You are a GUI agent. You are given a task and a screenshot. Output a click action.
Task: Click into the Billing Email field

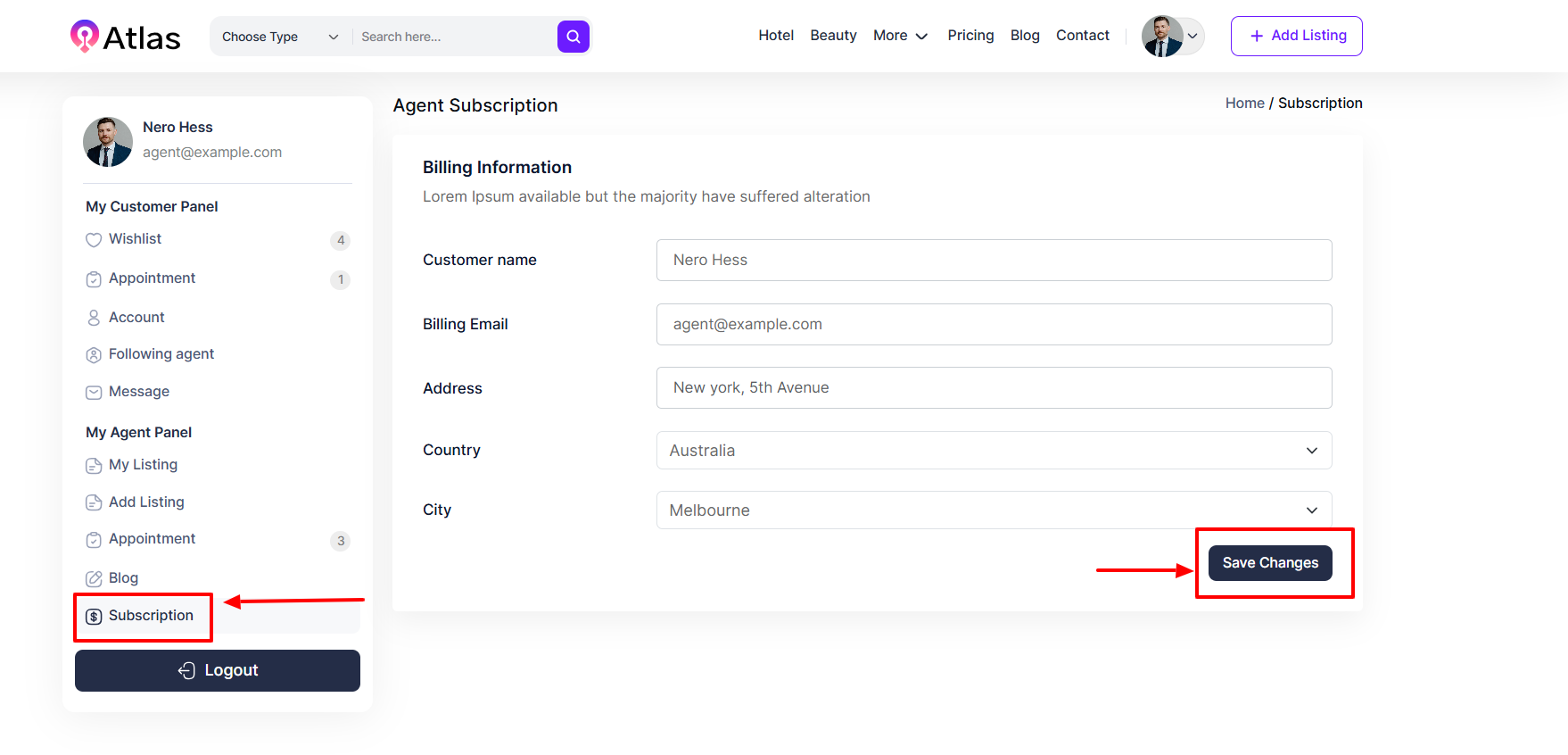994,324
